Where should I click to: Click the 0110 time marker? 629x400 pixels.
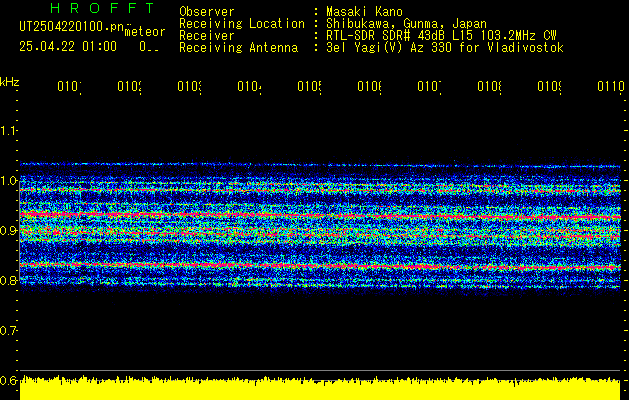pyautogui.click(x=611, y=87)
